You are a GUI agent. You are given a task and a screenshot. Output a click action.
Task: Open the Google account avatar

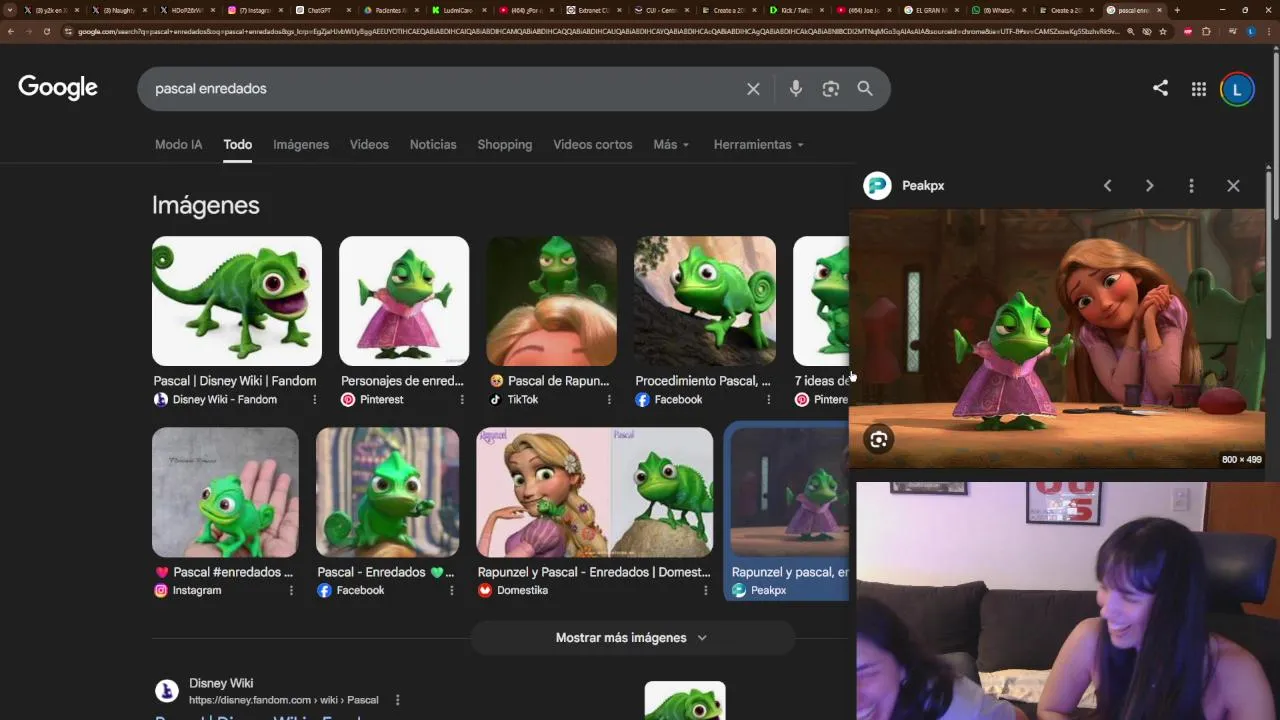click(1237, 89)
